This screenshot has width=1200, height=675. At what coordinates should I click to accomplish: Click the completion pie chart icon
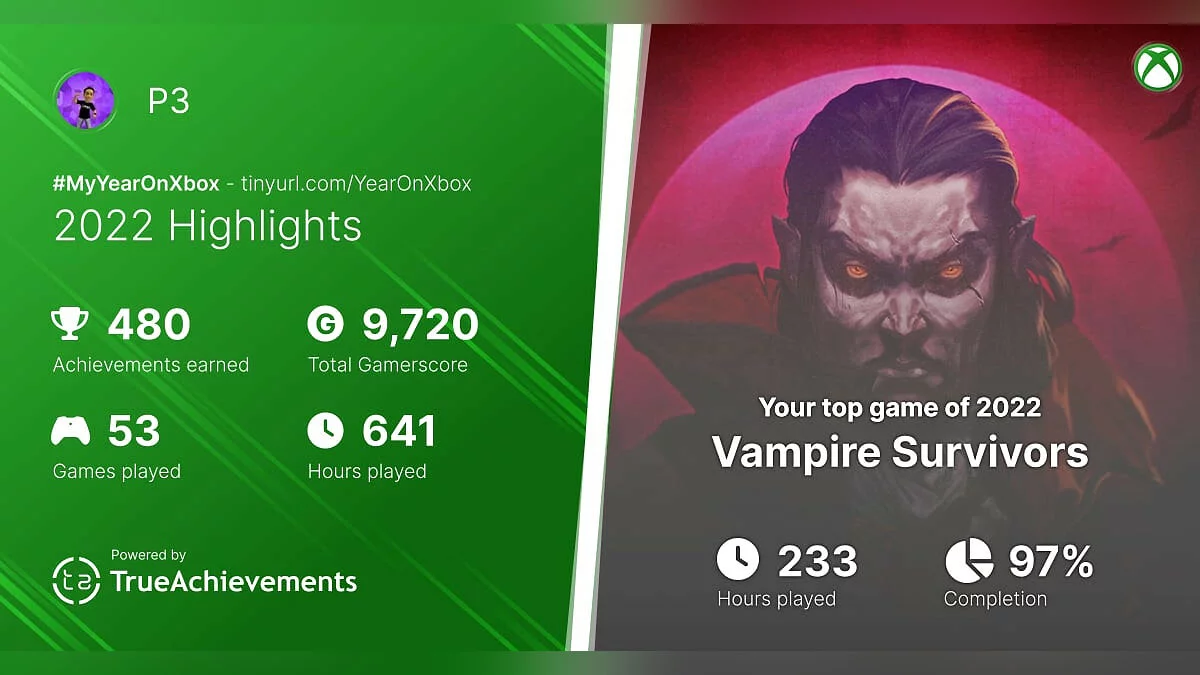pos(968,560)
